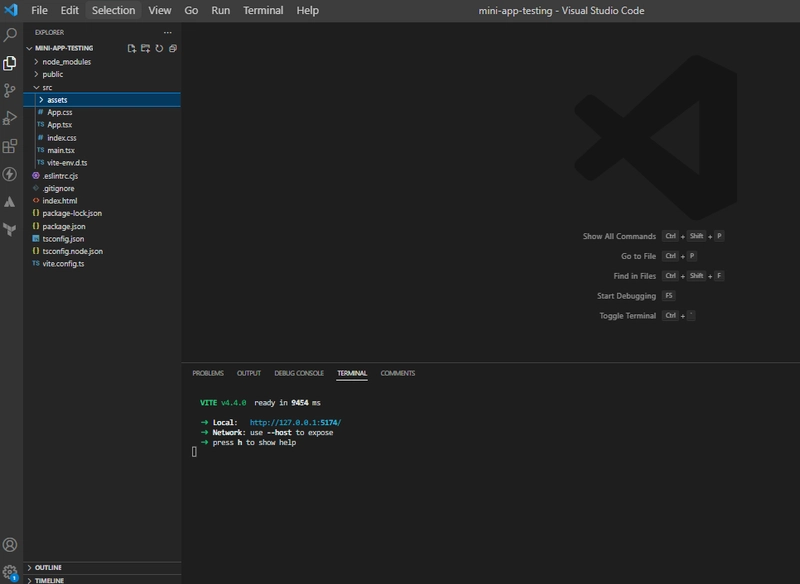The width and height of the screenshot is (800, 584).
Task: Open index.css file
Action: pos(102,138)
